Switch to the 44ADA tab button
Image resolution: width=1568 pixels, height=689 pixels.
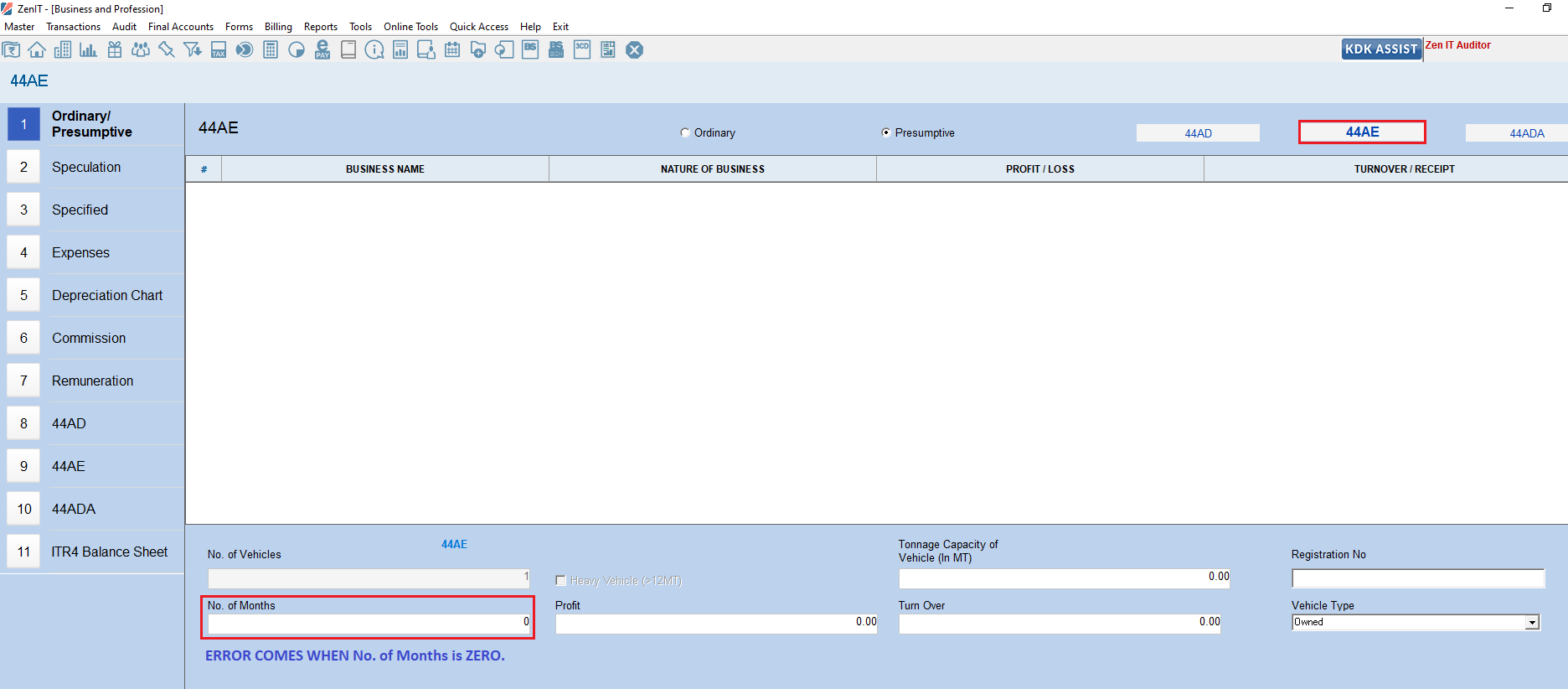click(1517, 133)
